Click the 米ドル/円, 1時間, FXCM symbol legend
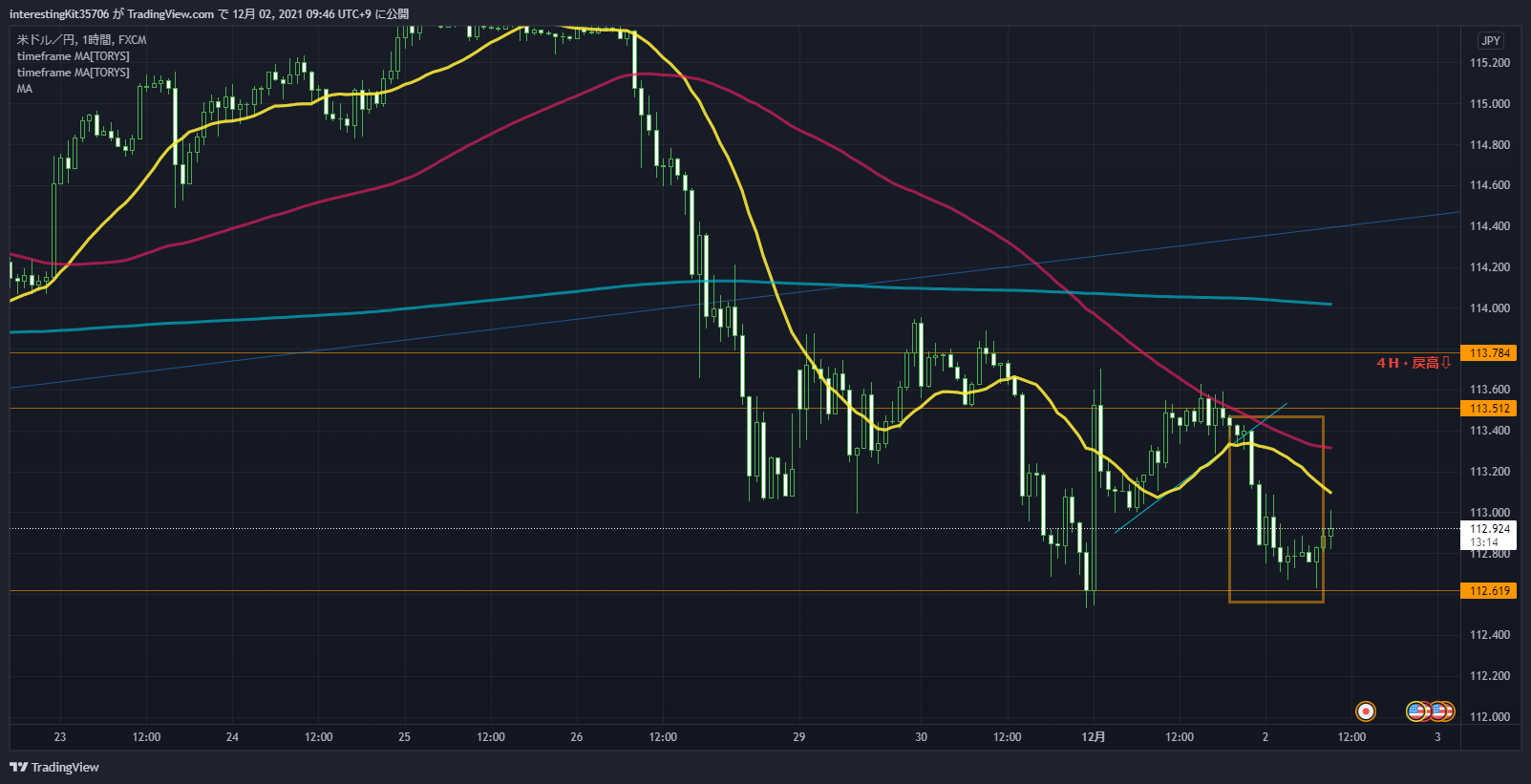The image size is (1531, 784). pyautogui.click(x=82, y=40)
